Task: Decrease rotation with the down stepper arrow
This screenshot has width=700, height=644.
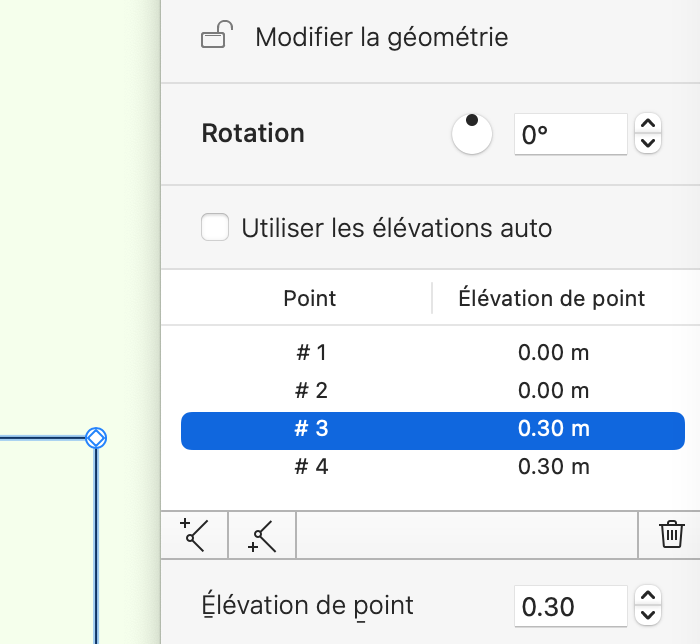Action: (649, 144)
